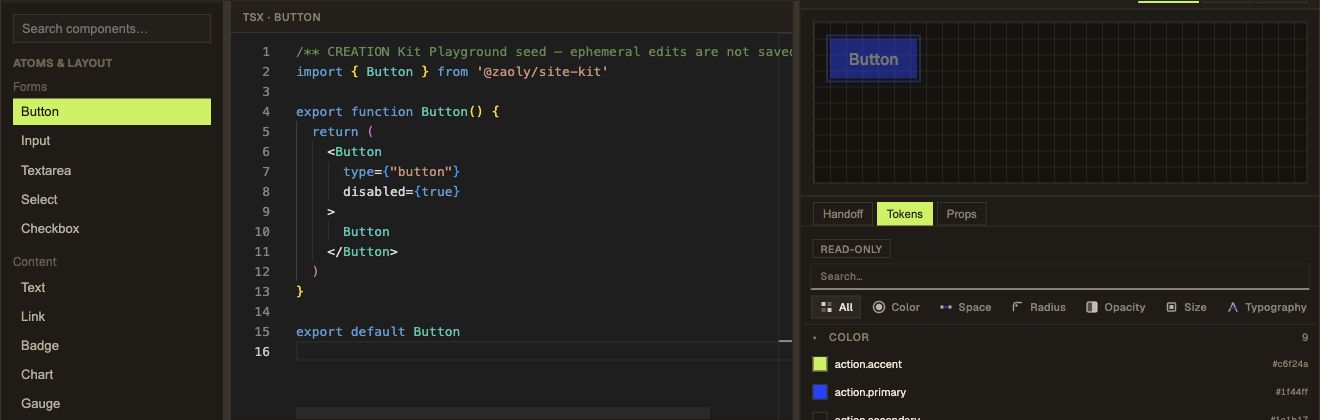
Task: Switch to the Props tab
Action: 961,214
